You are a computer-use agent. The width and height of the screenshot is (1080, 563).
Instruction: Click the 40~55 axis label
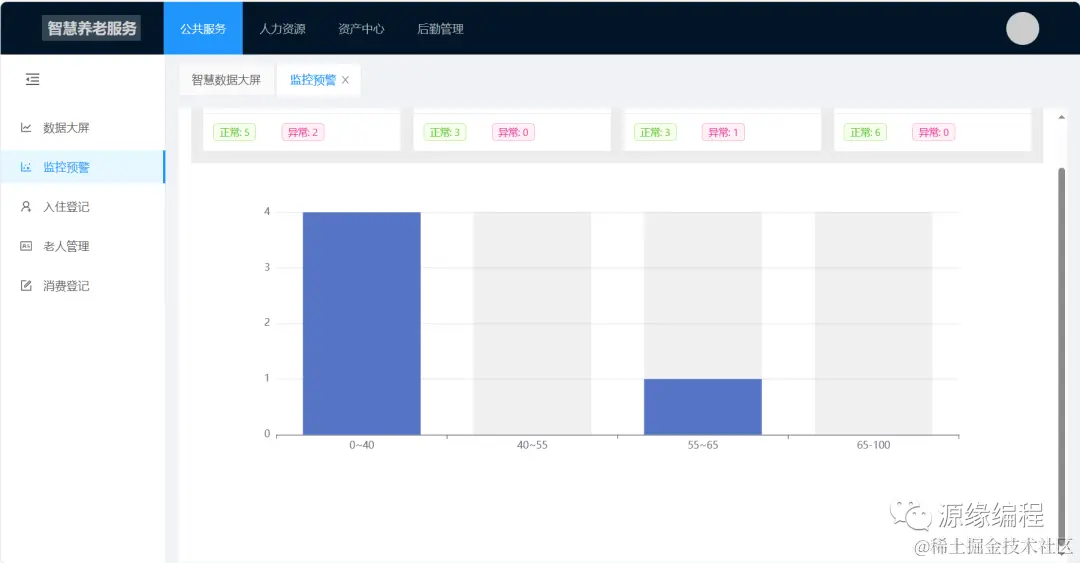[532, 445]
